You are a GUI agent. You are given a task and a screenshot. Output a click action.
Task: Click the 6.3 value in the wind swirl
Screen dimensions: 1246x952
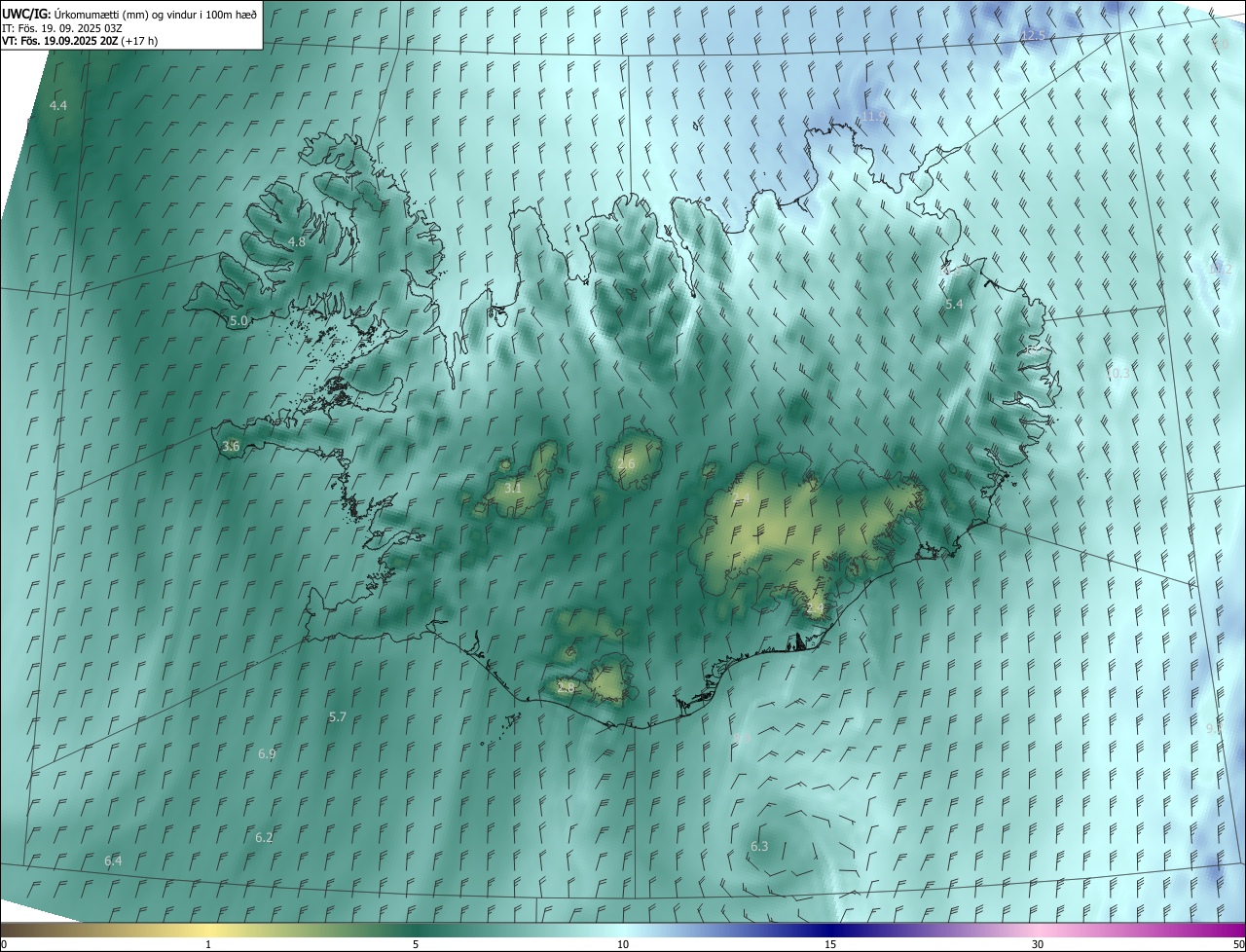(759, 846)
